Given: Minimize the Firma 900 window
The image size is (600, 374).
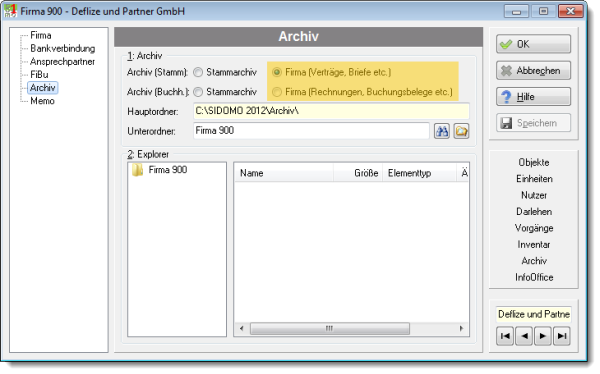Looking at the screenshot, I should pyautogui.click(x=516, y=11).
